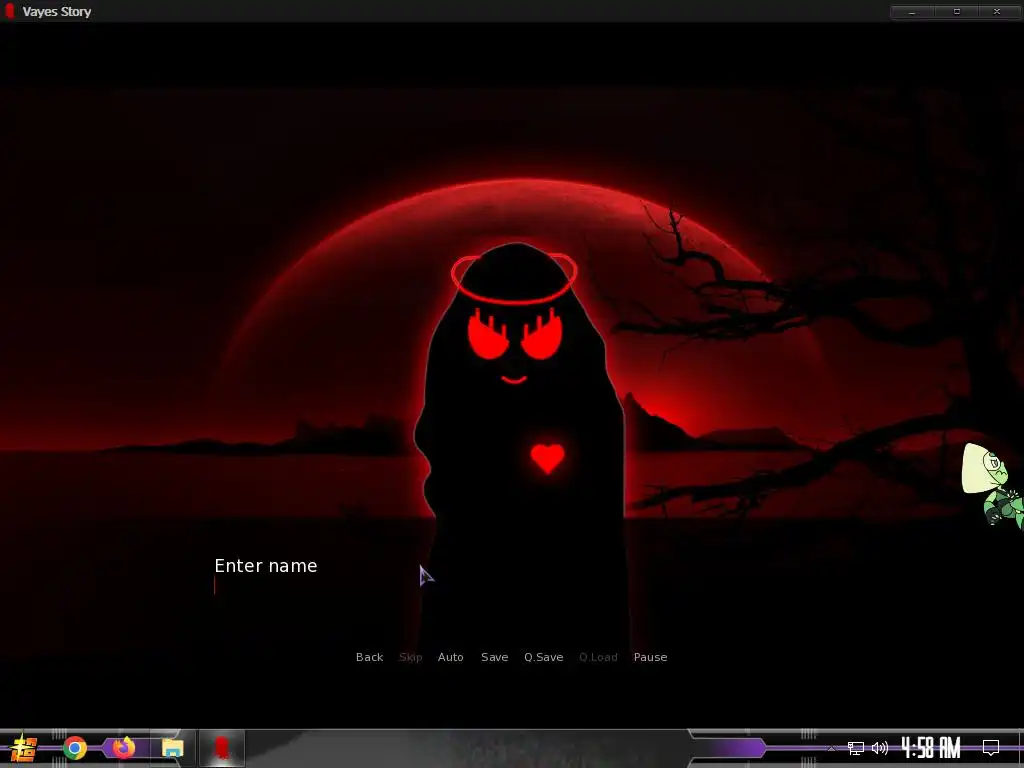Click the 4:58 AM clock
This screenshot has width=1024, height=768.
coord(931,747)
